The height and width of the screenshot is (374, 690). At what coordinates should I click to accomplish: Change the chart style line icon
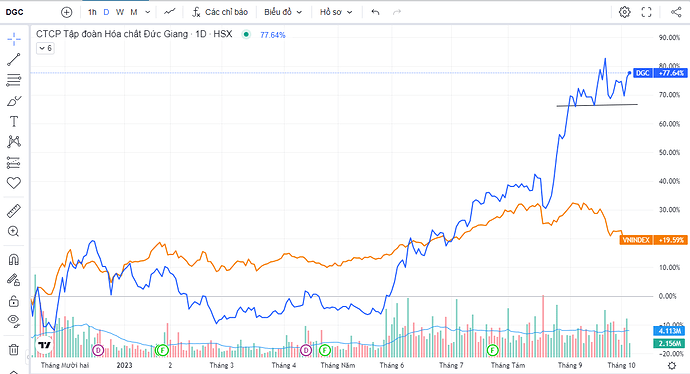170,12
